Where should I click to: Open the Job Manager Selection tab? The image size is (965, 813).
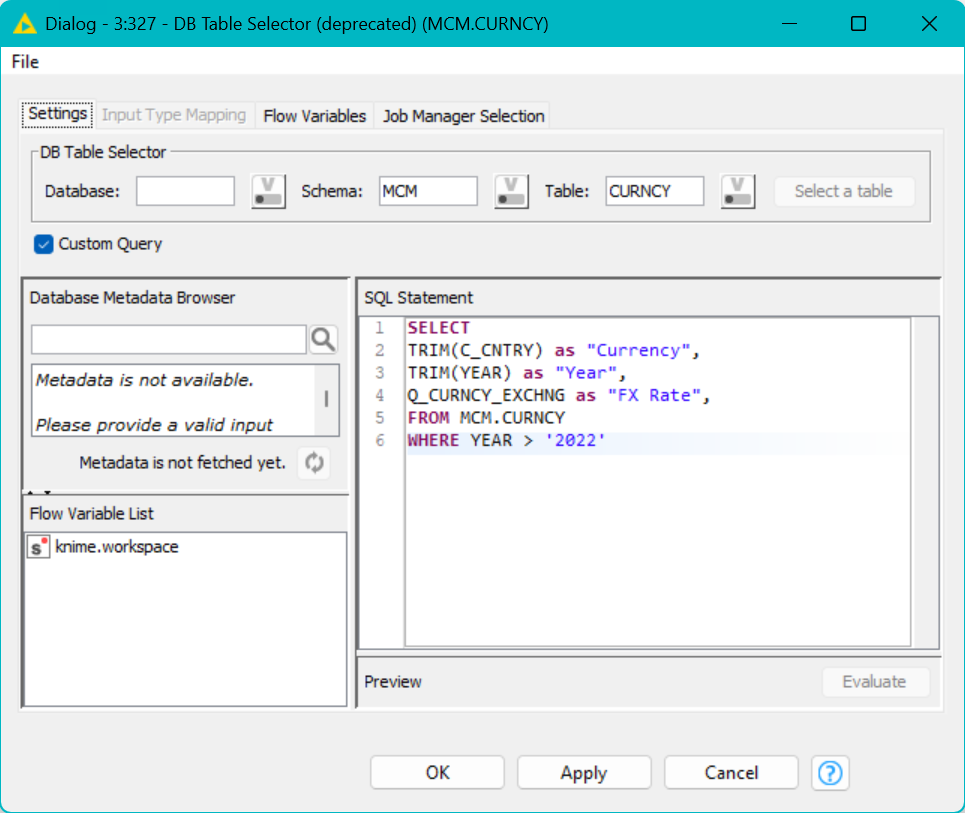point(463,116)
